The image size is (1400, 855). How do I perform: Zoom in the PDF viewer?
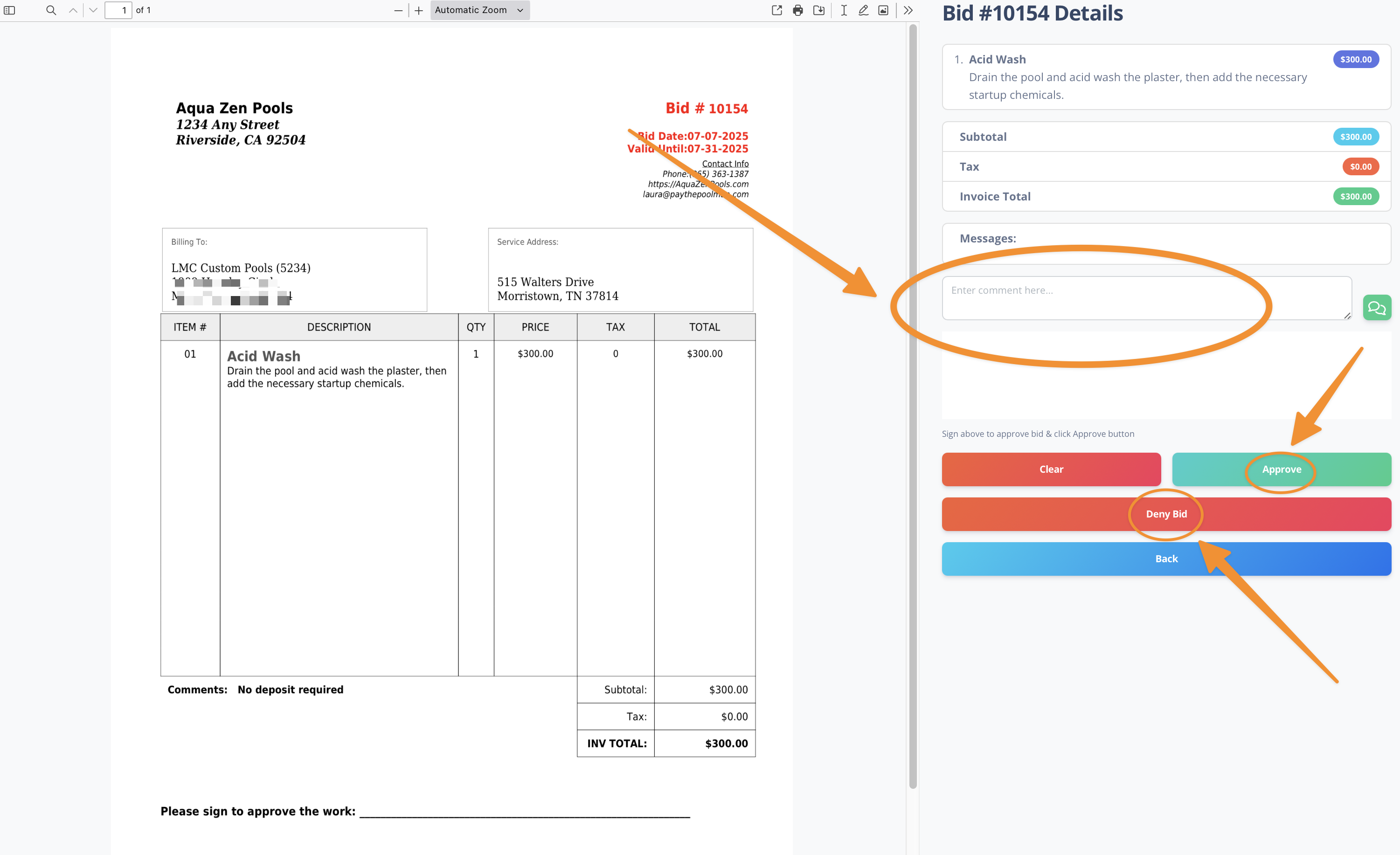tap(419, 10)
